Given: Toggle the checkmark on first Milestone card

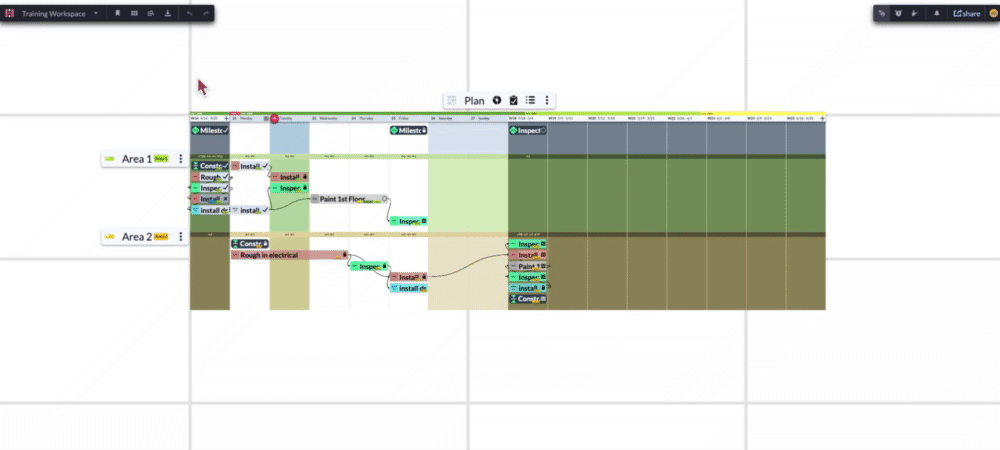Looking at the screenshot, I should (x=225, y=130).
